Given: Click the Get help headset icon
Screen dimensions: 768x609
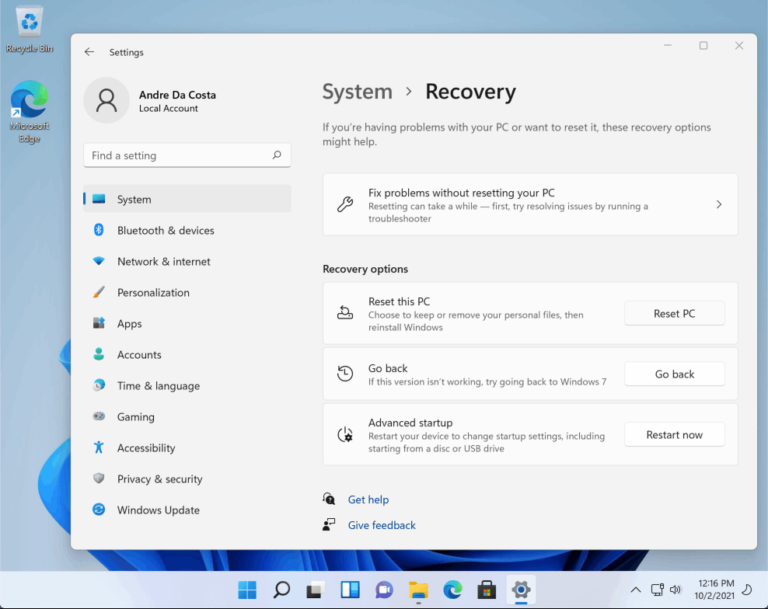Looking at the screenshot, I should click(x=329, y=499).
